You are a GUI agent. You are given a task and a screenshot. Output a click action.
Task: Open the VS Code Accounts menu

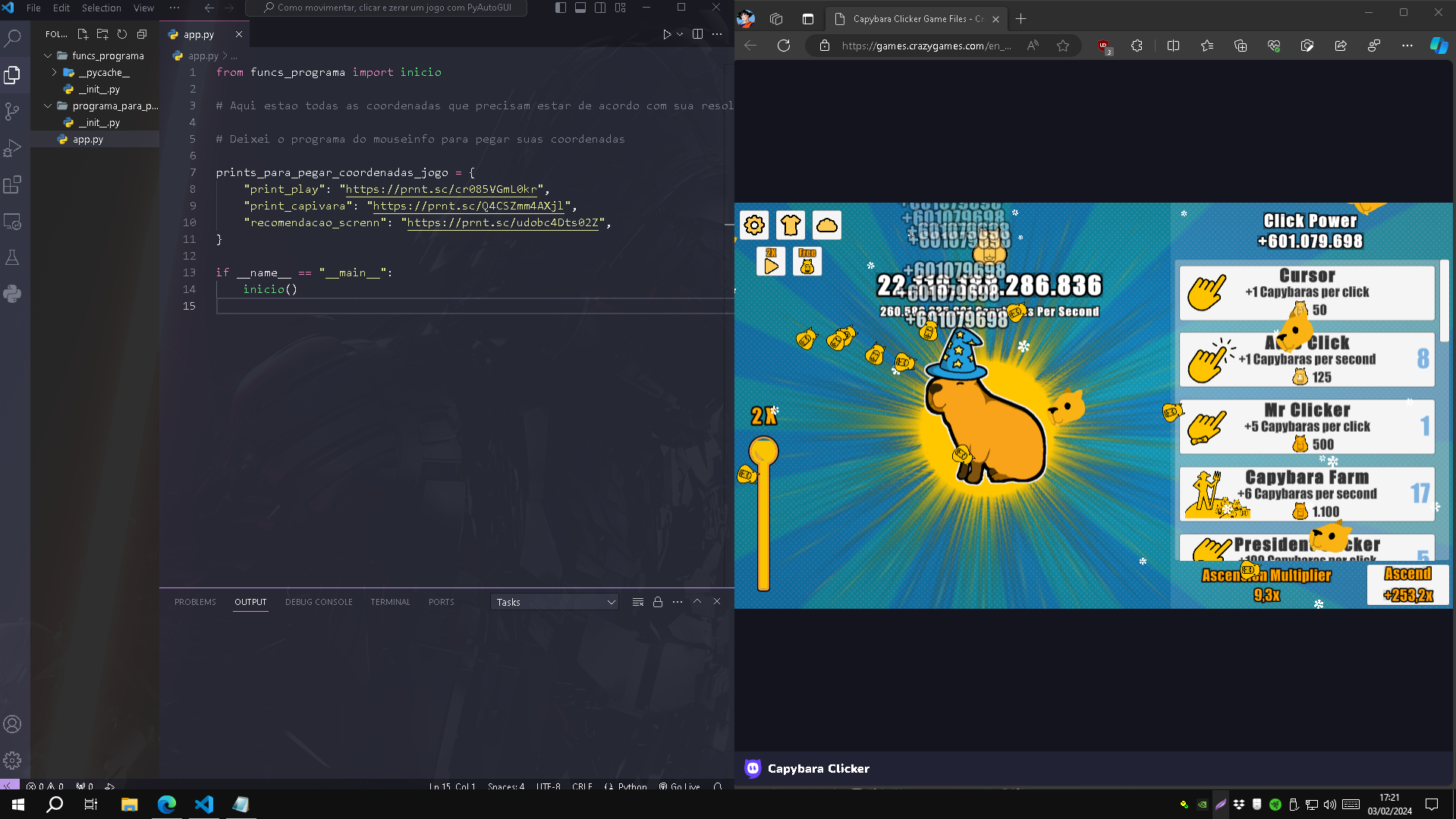pos(12,724)
